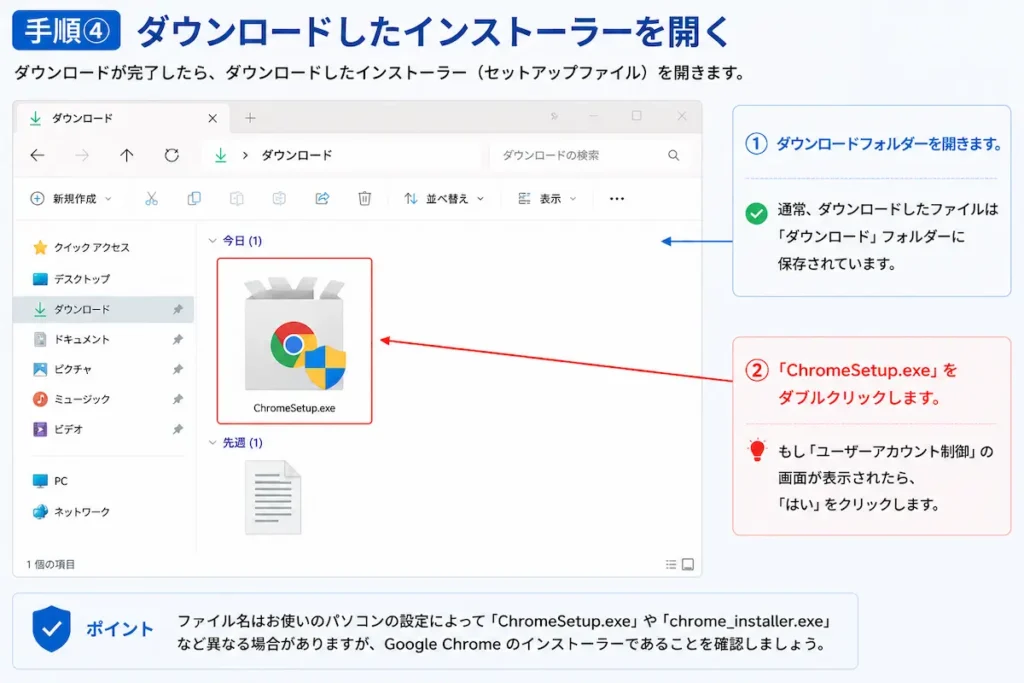Select the ダウンロード window tab
1024x683 pixels.
click(x=122, y=118)
